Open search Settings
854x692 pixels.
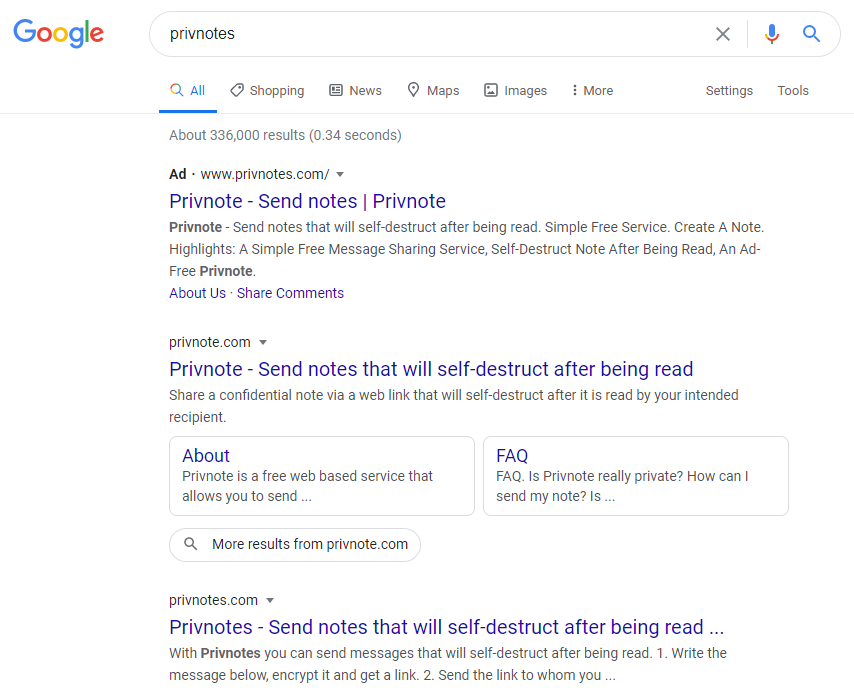click(729, 90)
